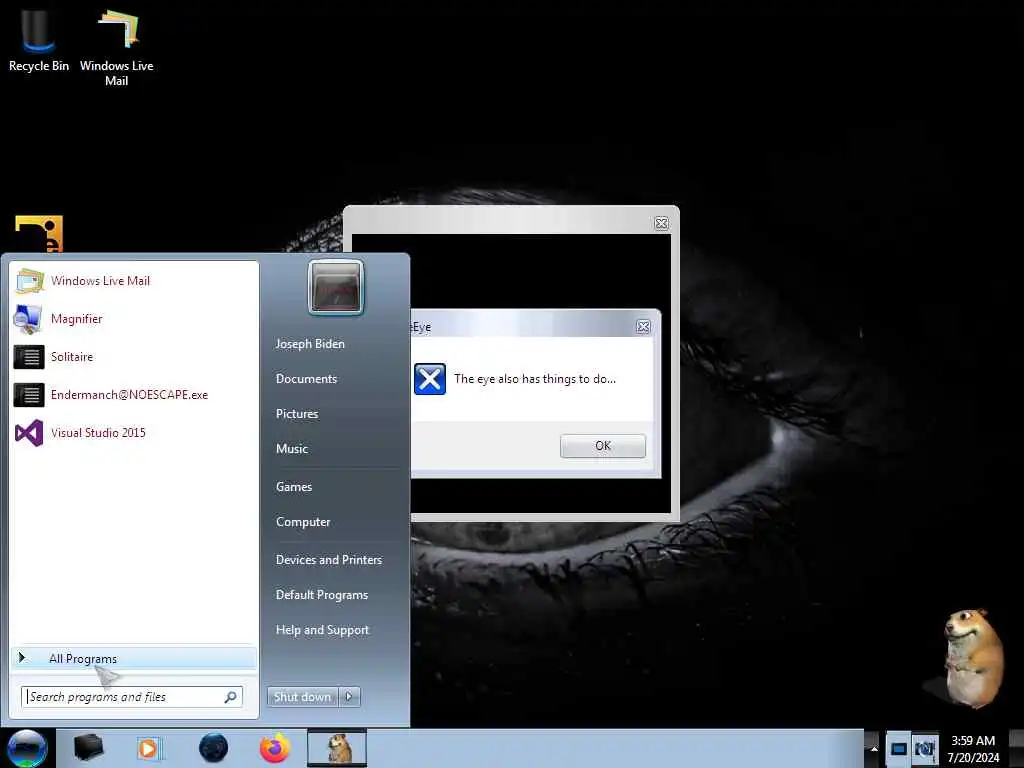Expand the Shut down options arrow

pyautogui.click(x=349, y=697)
